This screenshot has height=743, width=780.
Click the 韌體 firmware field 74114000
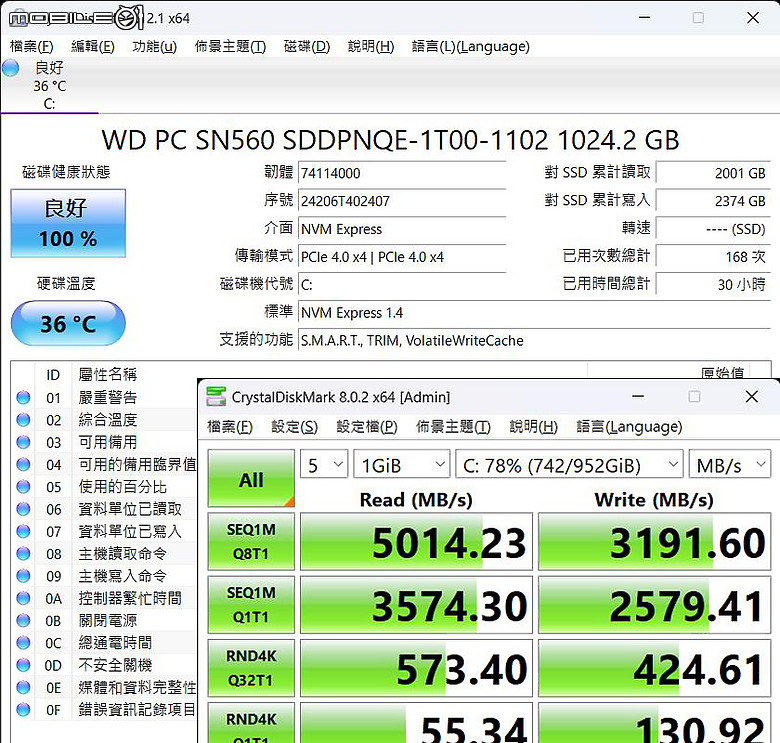coord(402,174)
